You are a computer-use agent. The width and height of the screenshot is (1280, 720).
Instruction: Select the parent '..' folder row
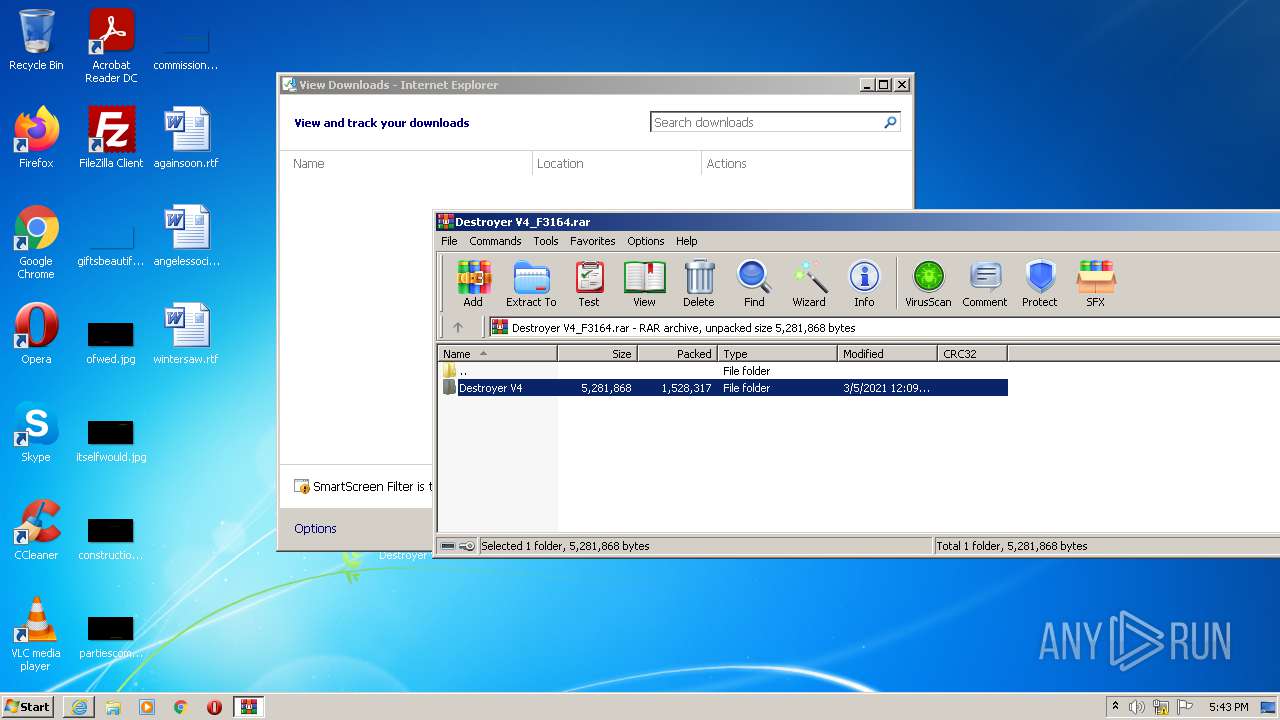click(723, 371)
